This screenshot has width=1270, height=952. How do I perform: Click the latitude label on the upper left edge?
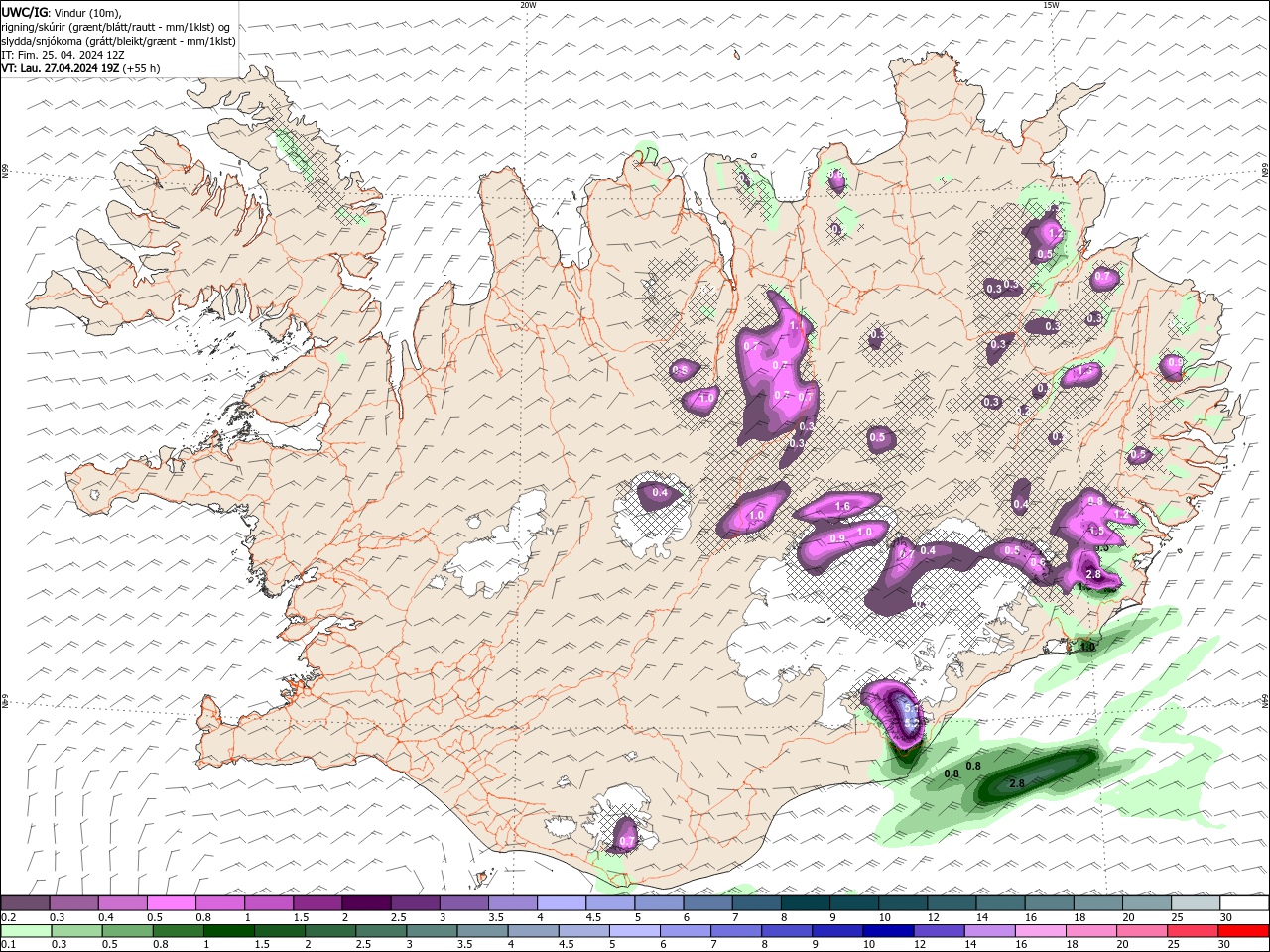(x=5, y=172)
